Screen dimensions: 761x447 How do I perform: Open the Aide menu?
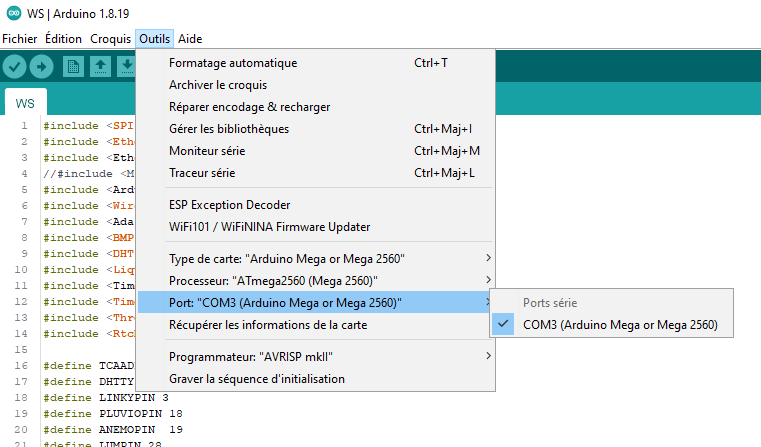190,39
